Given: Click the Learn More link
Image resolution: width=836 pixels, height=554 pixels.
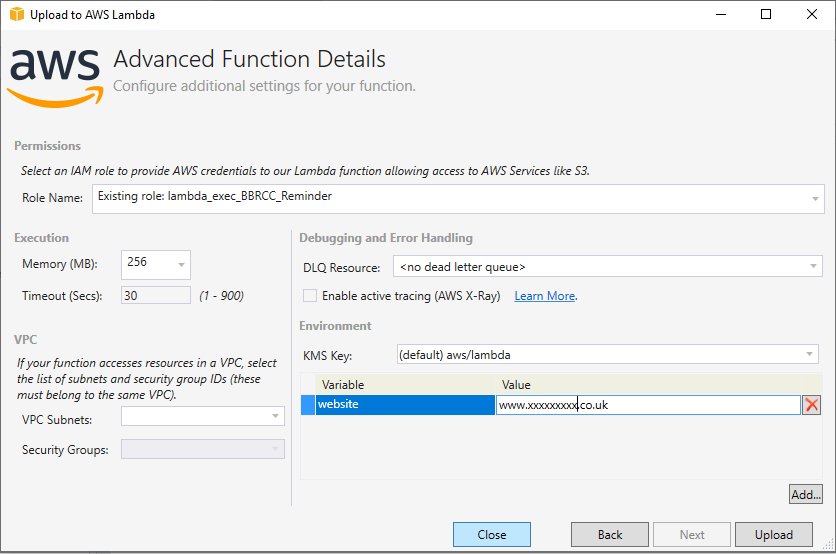Looking at the screenshot, I should coord(544,296).
